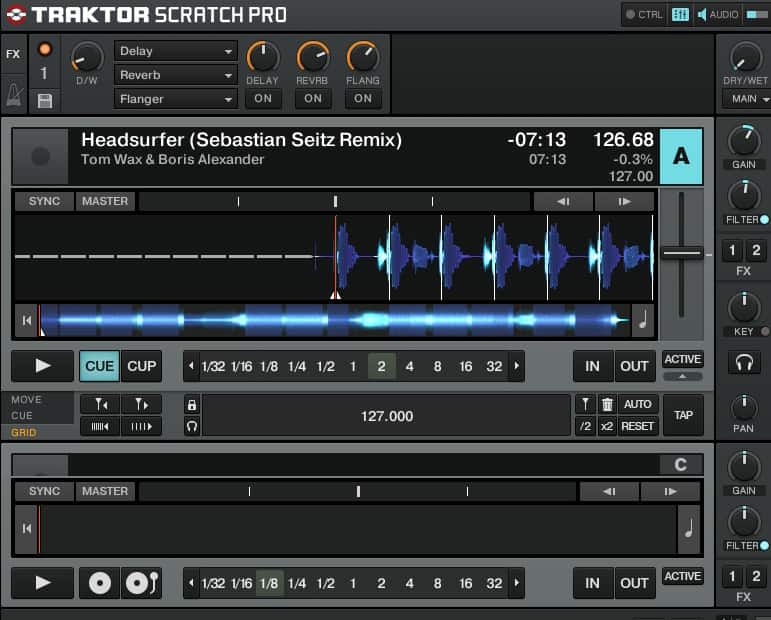The width and height of the screenshot is (771, 620).
Task: Click the metronome icon in FX panel
Action: point(14,95)
